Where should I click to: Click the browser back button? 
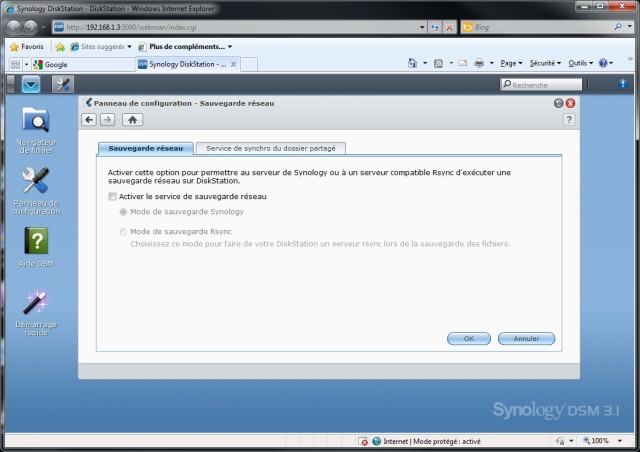tap(13, 27)
